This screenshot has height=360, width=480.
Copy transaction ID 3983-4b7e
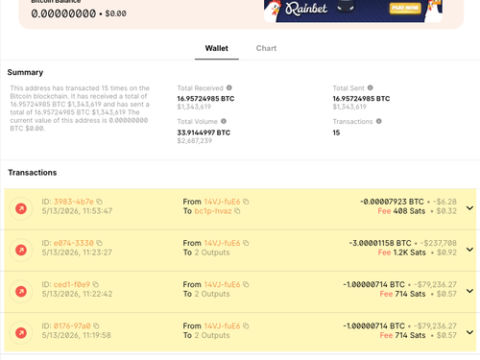click(x=99, y=202)
